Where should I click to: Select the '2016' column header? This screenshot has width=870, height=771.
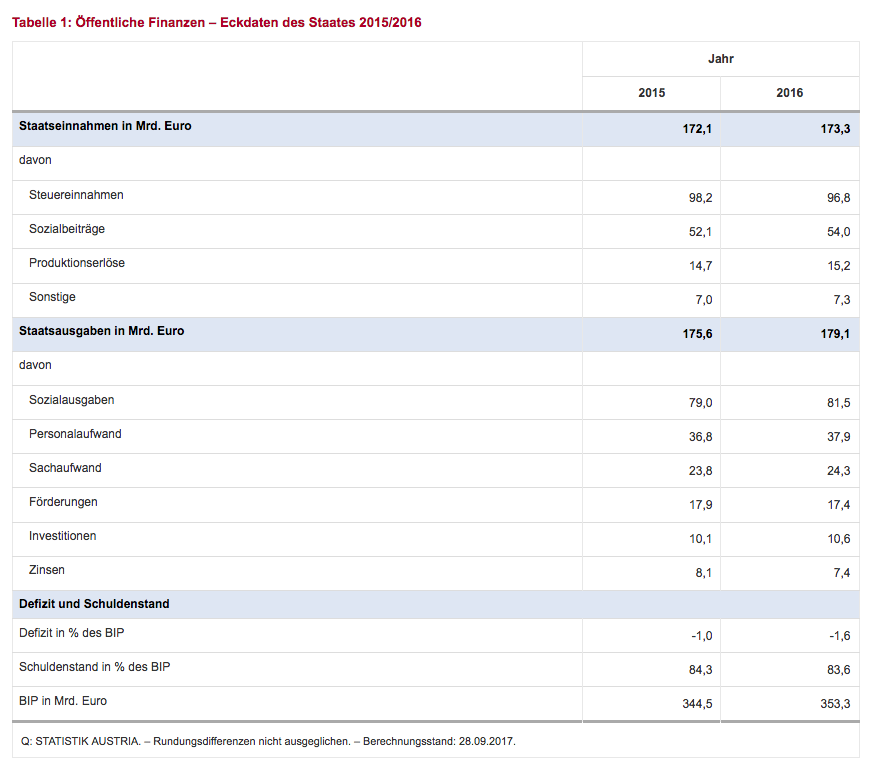tap(790, 93)
